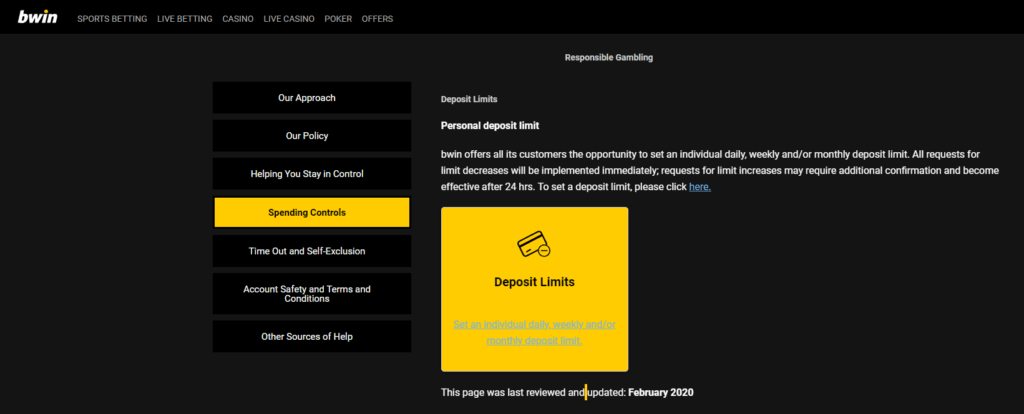The image size is (1024, 414).
Task: Open the Our Policy section
Action: [312, 136]
